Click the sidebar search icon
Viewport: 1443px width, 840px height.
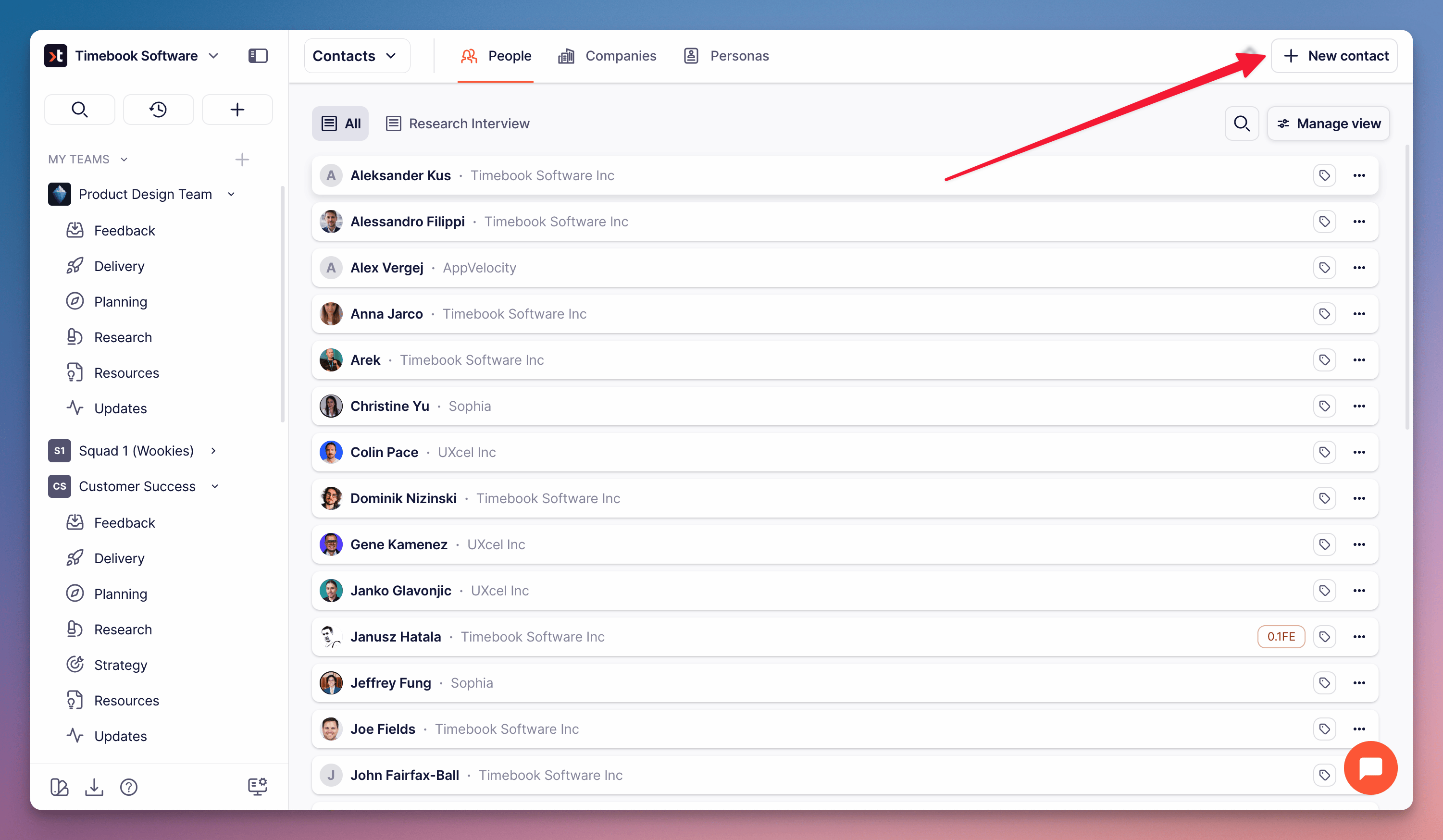tap(80, 110)
